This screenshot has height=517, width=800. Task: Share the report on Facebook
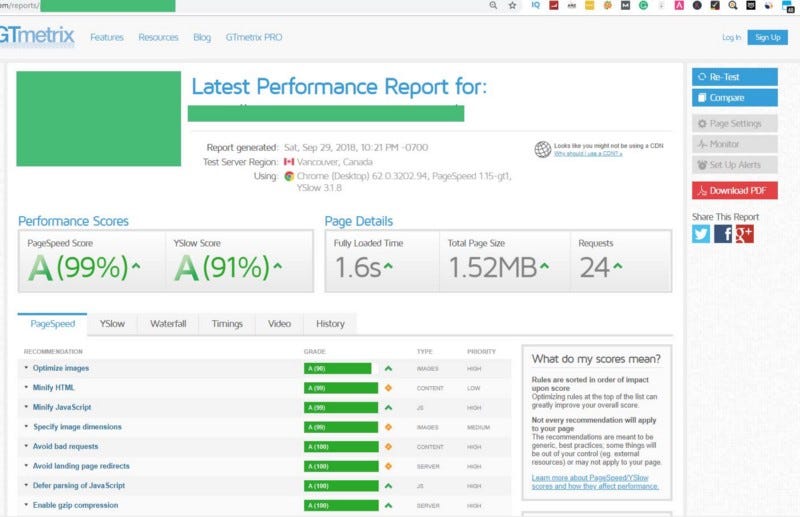[723, 234]
